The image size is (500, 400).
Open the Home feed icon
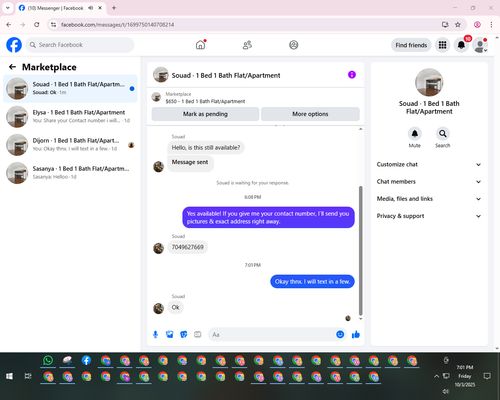(200, 45)
